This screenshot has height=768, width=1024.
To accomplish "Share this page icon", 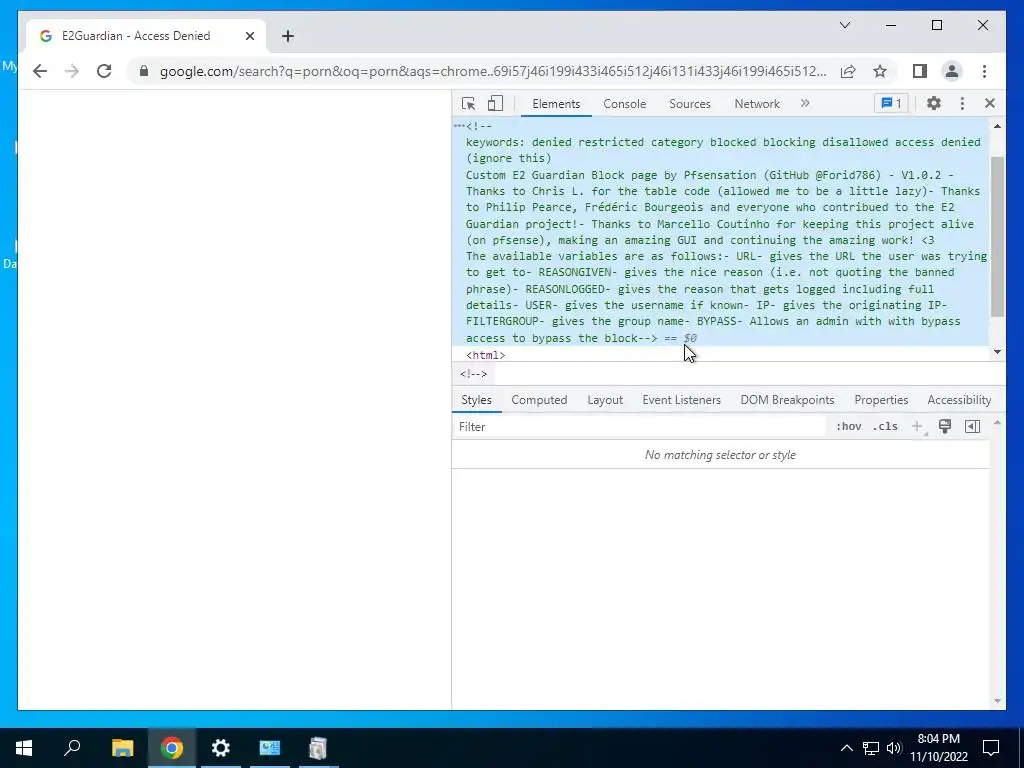I will [848, 71].
